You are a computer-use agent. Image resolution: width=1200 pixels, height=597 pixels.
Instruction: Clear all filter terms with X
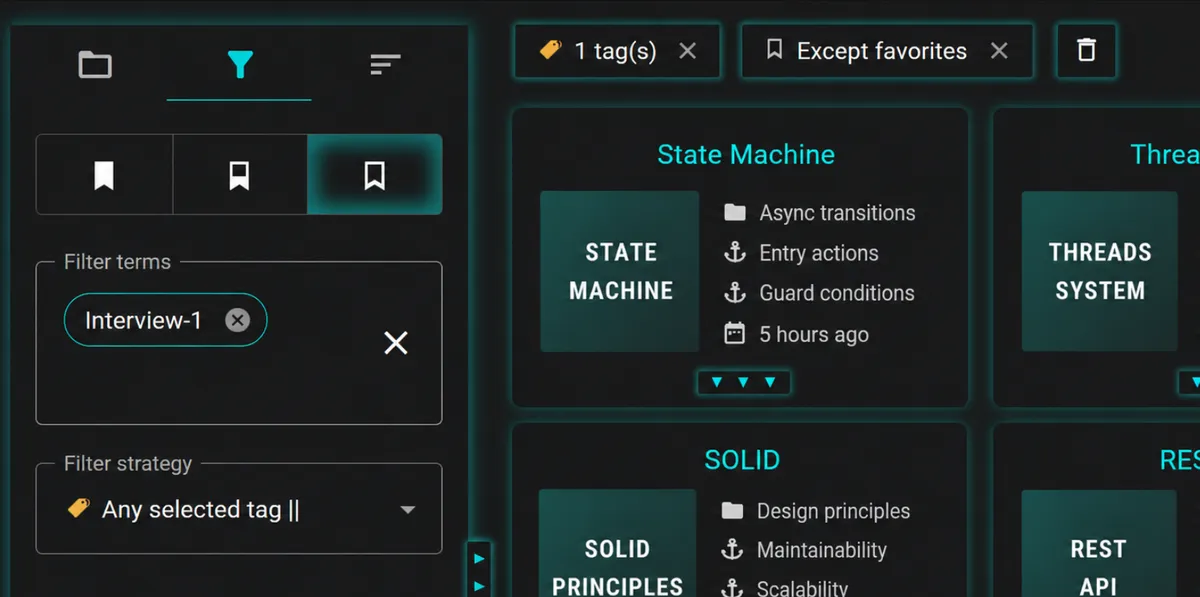396,343
